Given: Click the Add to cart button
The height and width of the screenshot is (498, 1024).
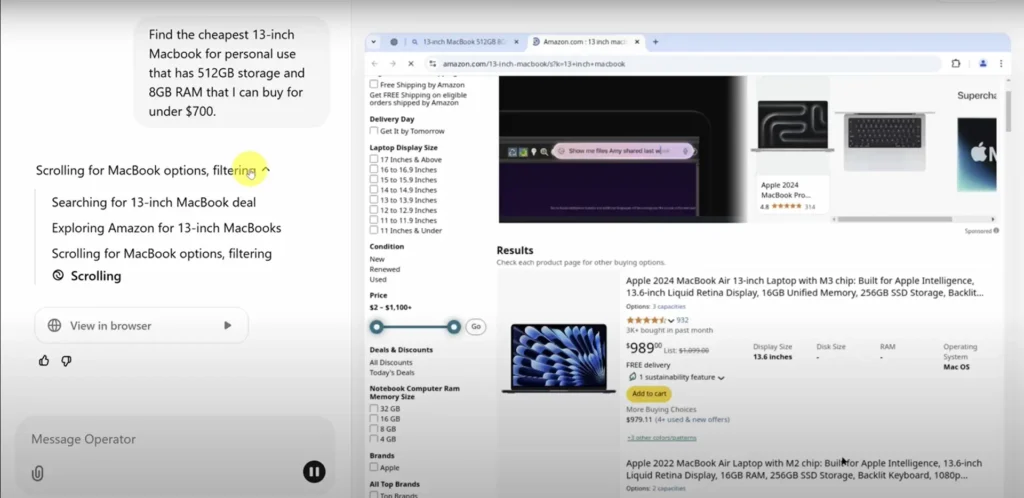Looking at the screenshot, I should [x=648, y=394].
